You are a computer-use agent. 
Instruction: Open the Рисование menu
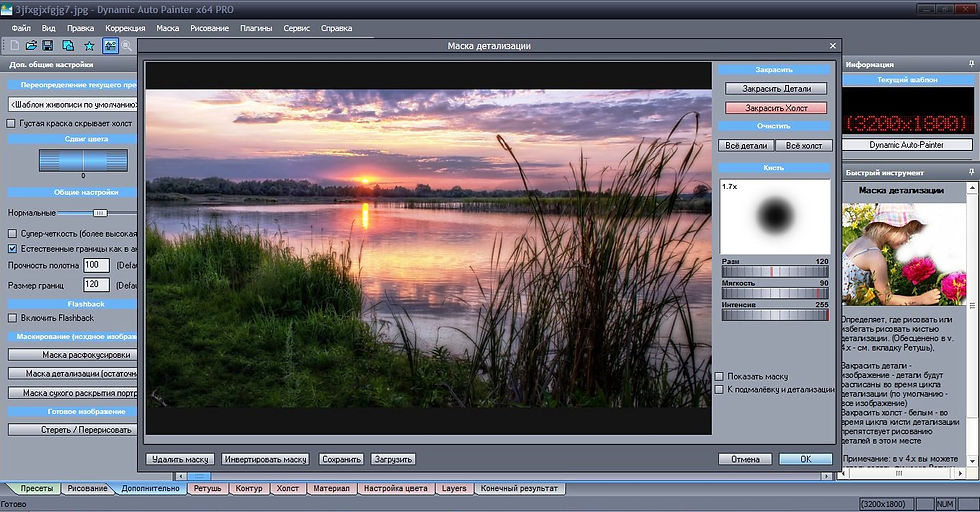click(209, 28)
